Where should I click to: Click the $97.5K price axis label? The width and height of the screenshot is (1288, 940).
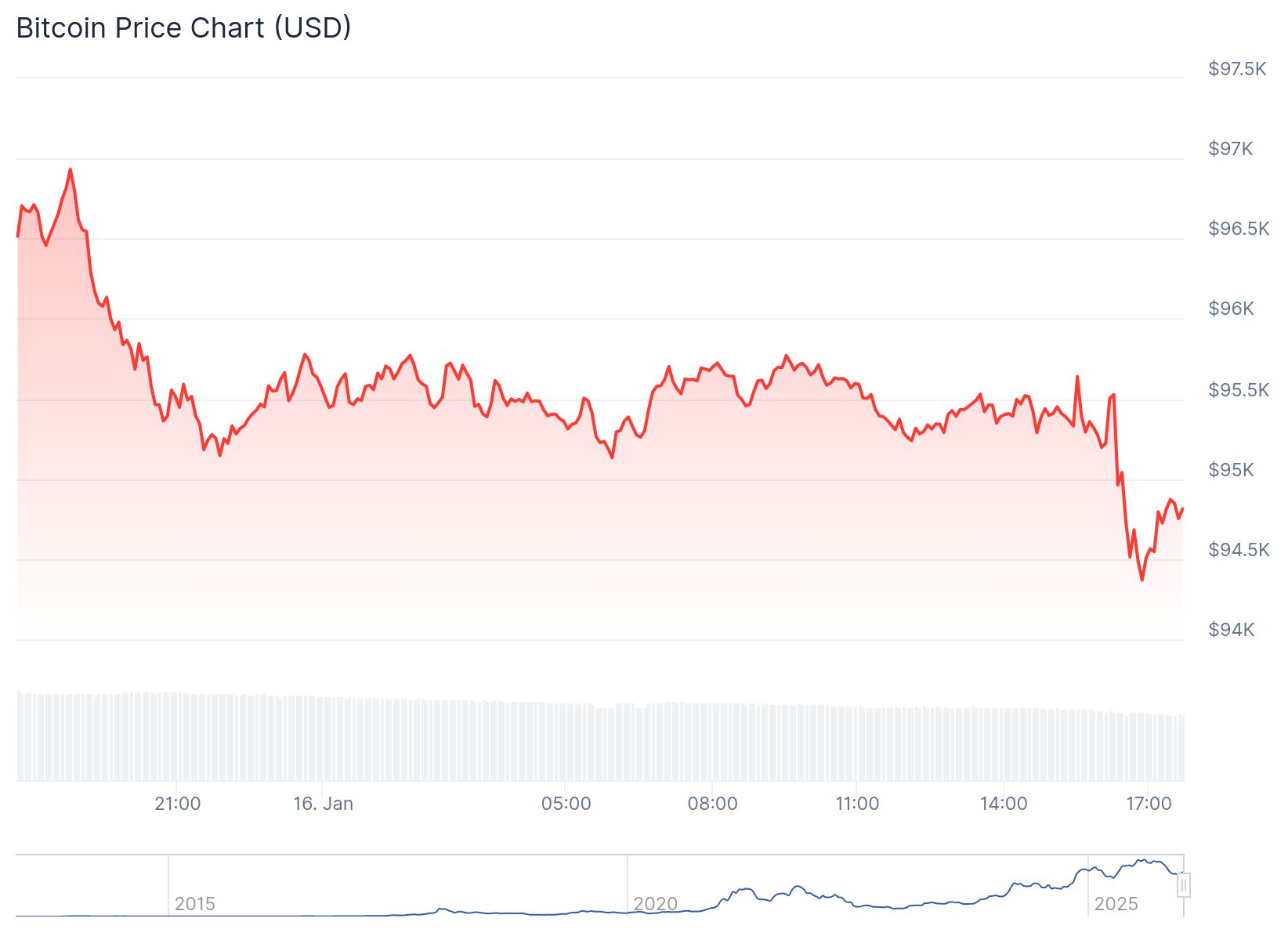click(x=1237, y=69)
